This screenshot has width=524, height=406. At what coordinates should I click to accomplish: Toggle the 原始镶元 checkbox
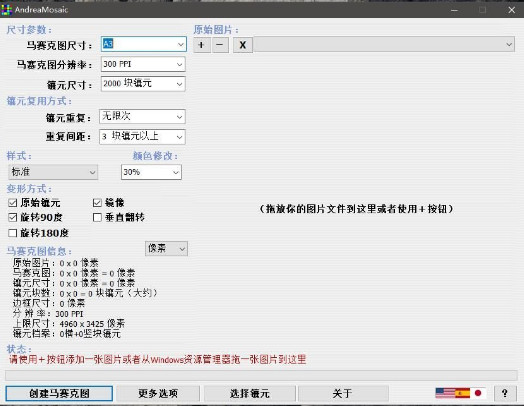(x=13, y=202)
